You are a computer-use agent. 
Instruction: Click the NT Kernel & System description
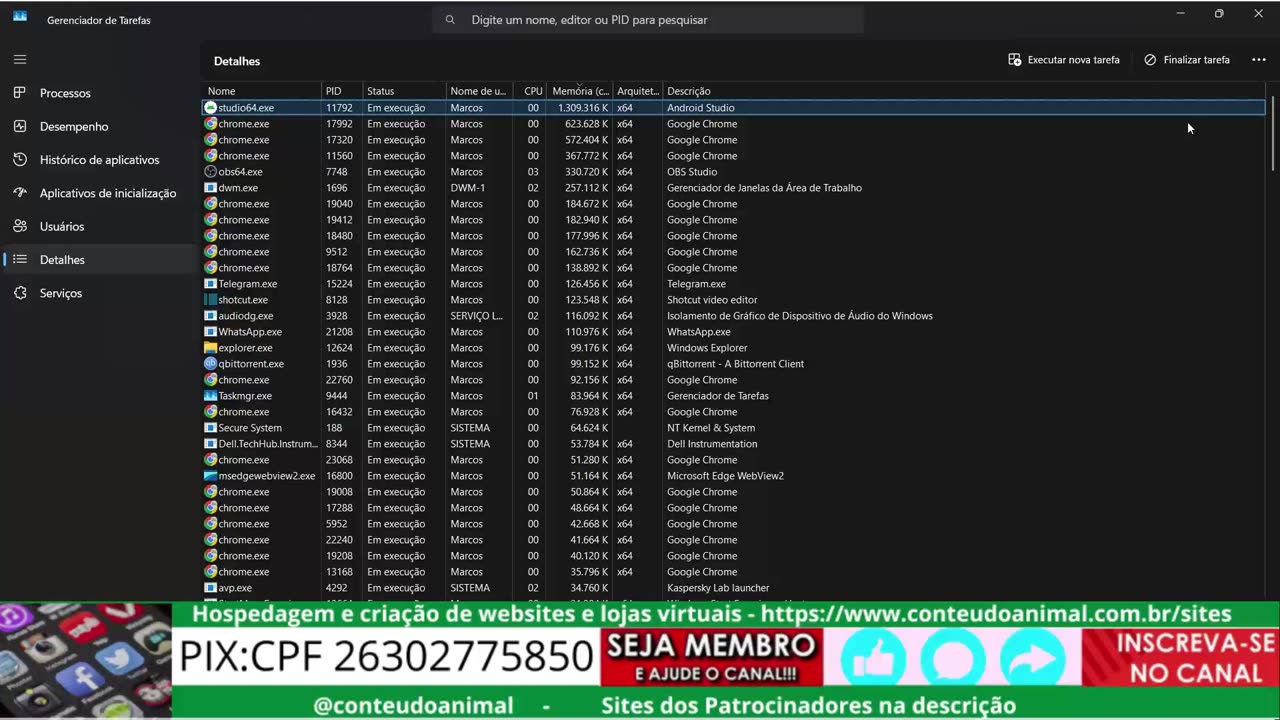[x=711, y=428]
